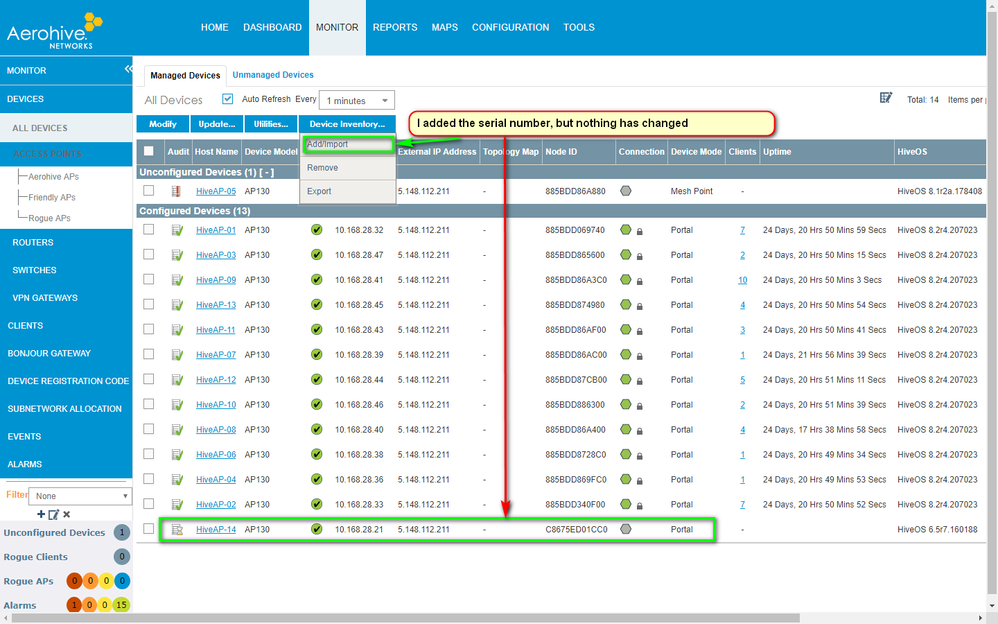Click the green Alarms badge showing 15
This screenshot has width=998, height=624.
click(x=121, y=605)
